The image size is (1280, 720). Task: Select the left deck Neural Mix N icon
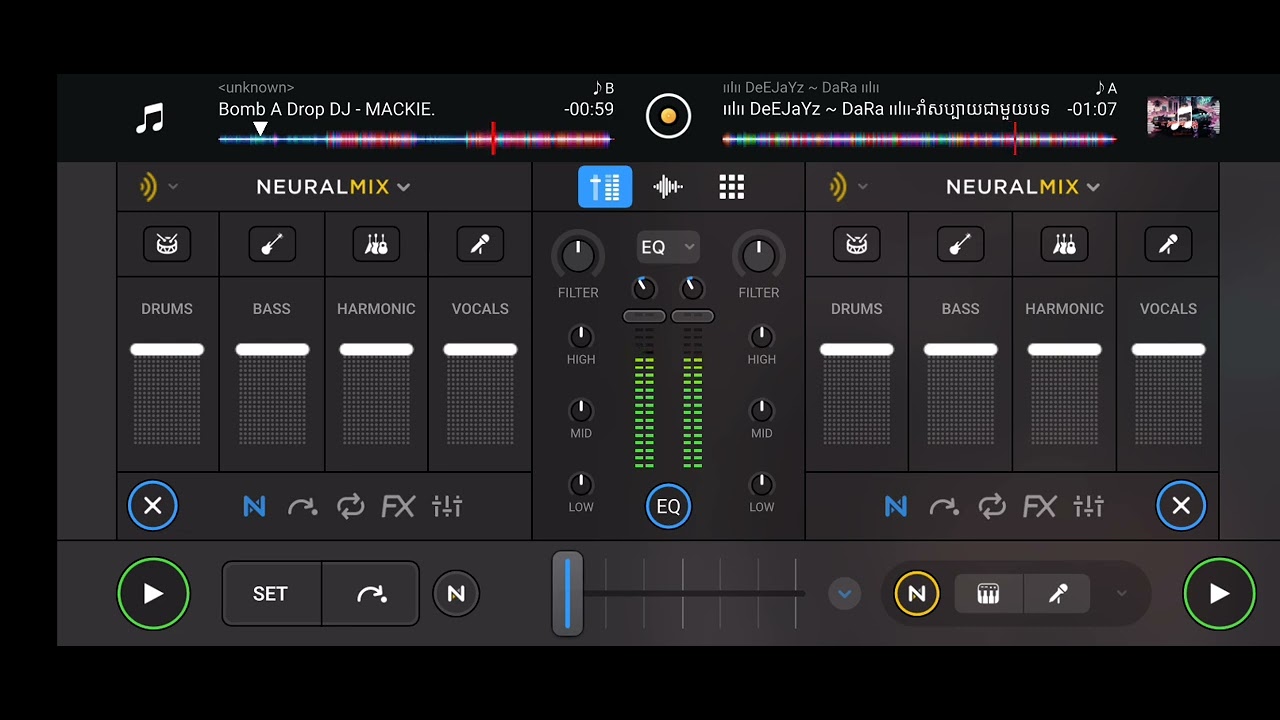254,507
